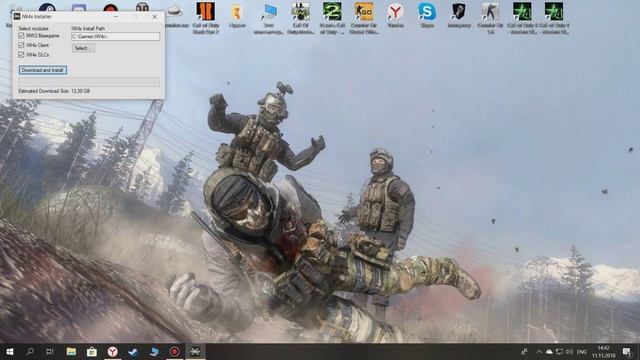Image resolution: width=640 pixels, height=360 pixels.
Task: Open the taskbar clock and date
Action: (x=603, y=351)
